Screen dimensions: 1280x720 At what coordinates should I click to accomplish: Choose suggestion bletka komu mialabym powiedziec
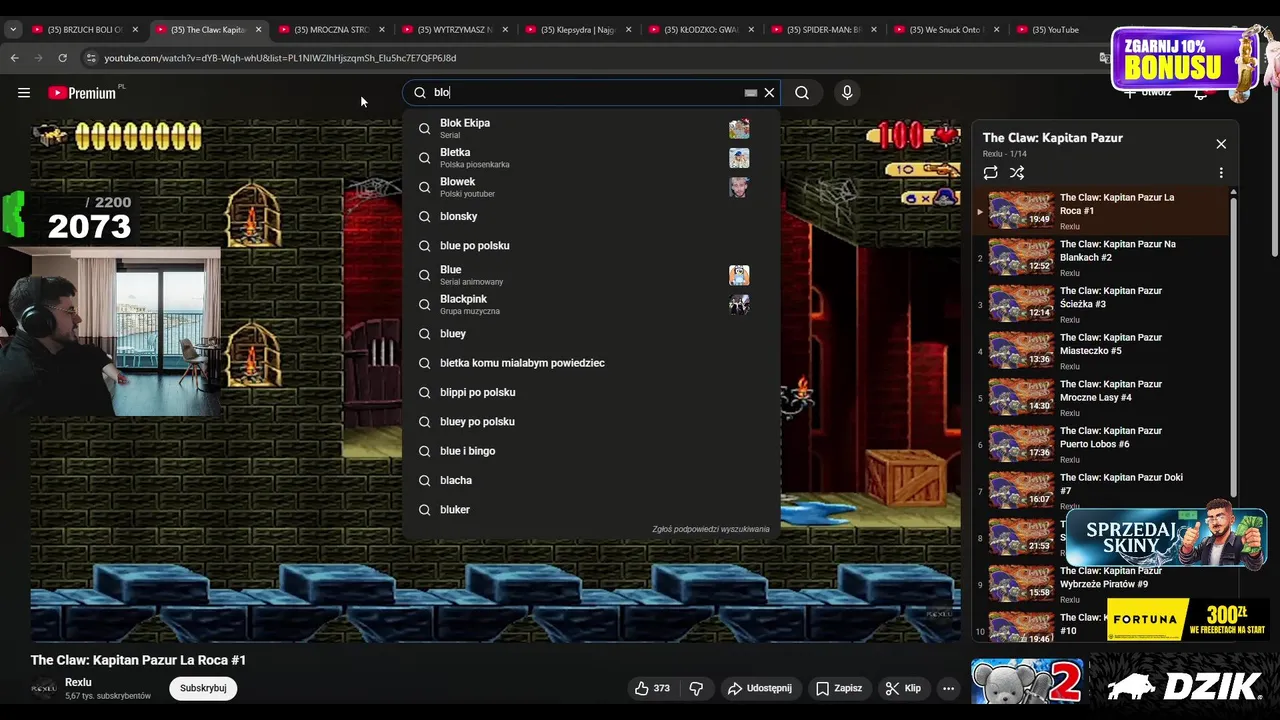click(591, 363)
